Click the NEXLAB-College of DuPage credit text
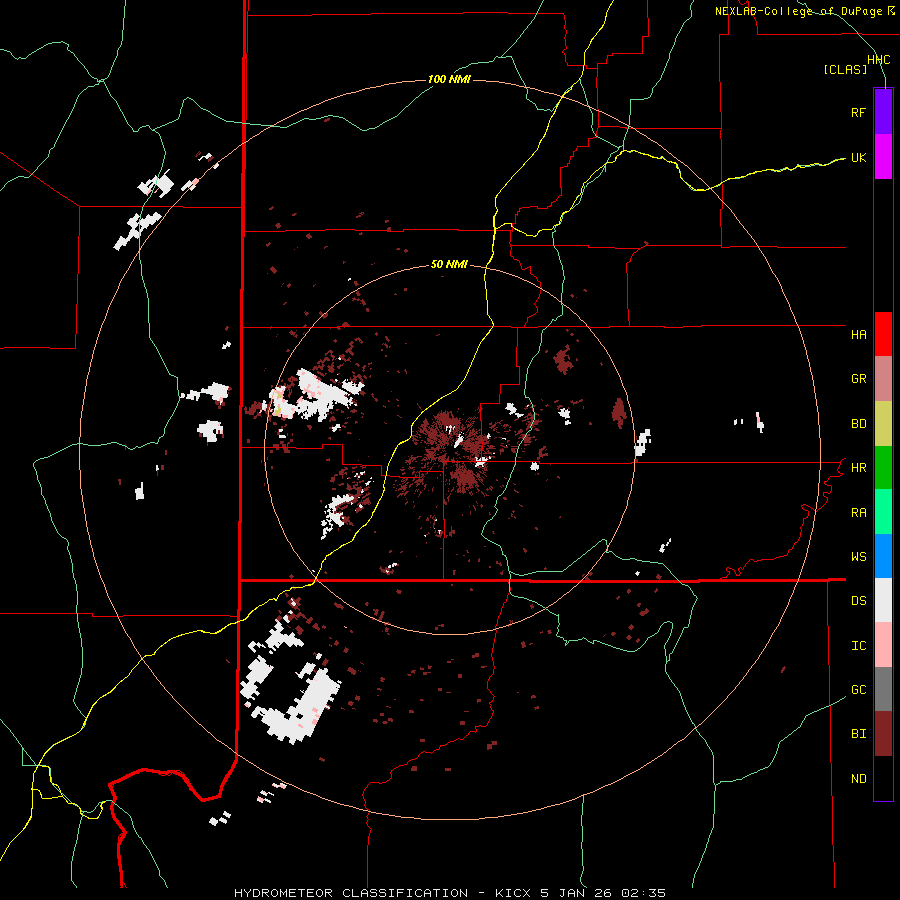Viewport: 900px width, 900px height. (804, 11)
